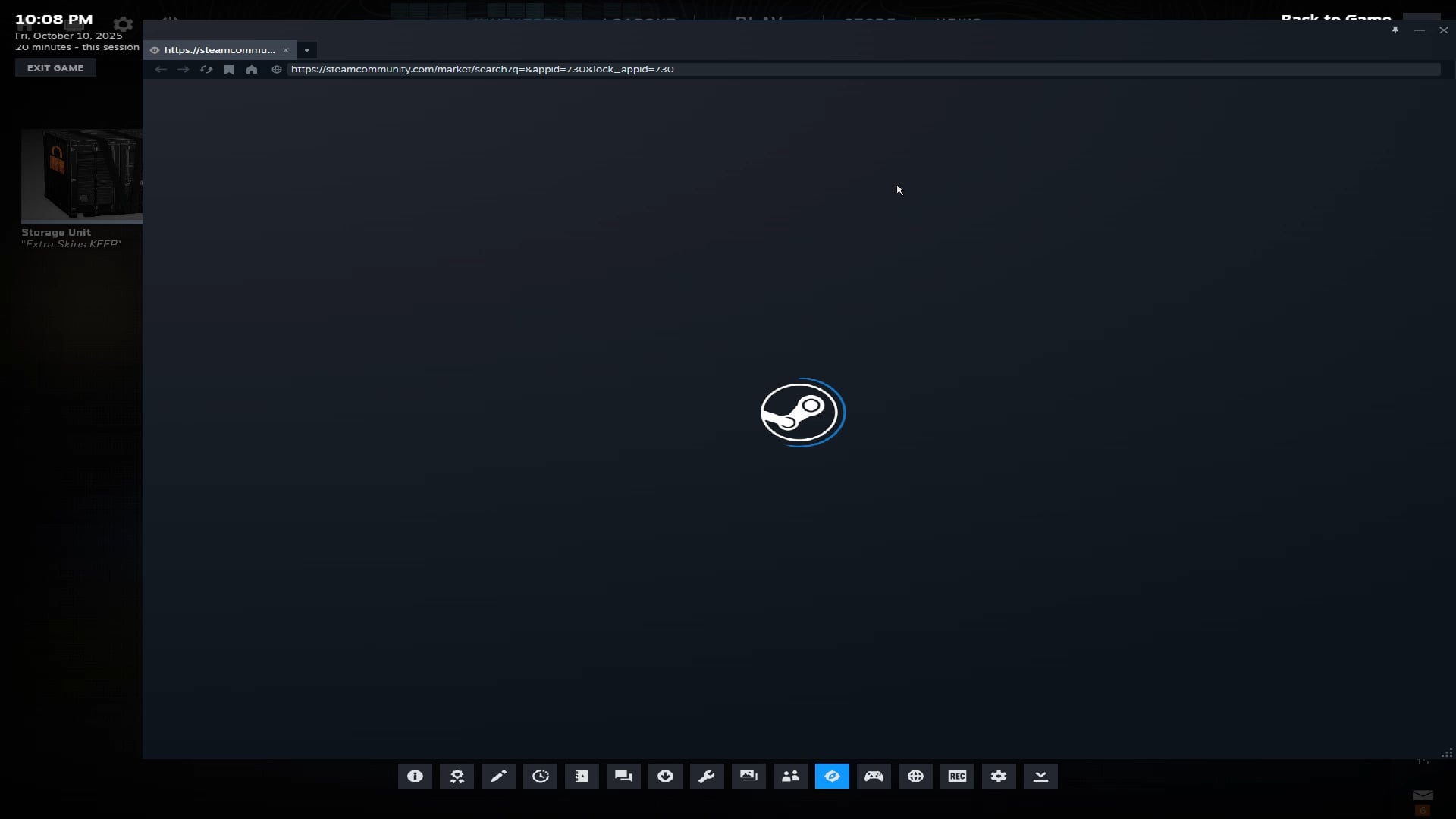
Task: Select the https://steamcommu... tab
Action: click(219, 50)
